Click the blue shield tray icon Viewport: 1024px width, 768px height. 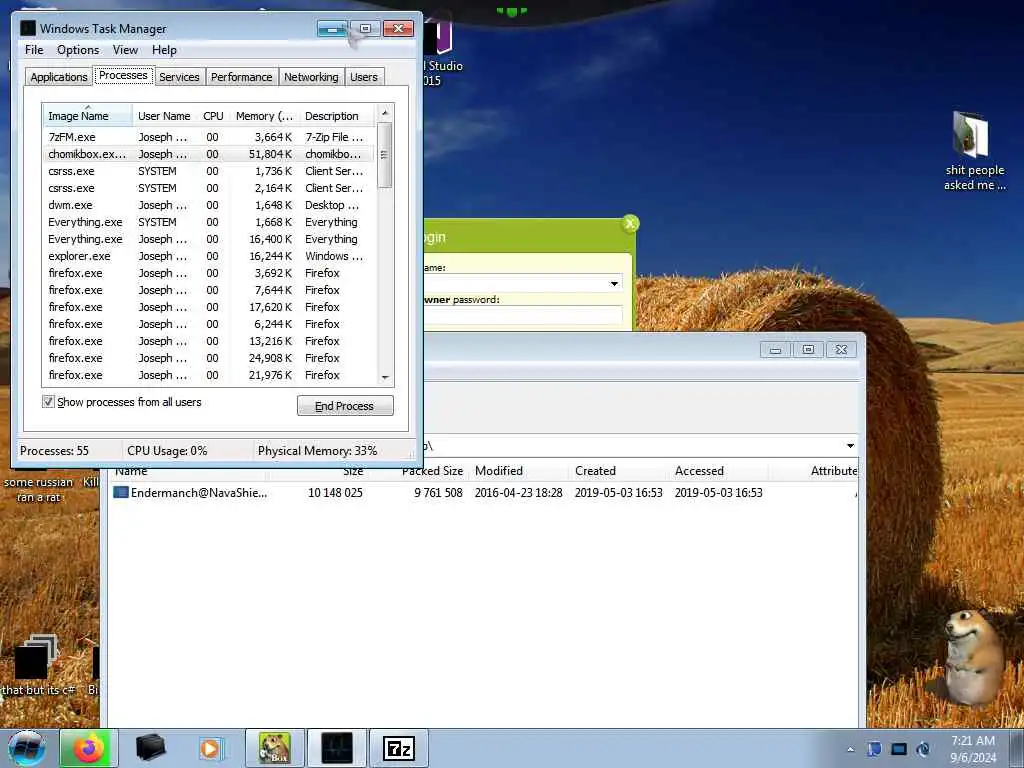click(x=874, y=749)
